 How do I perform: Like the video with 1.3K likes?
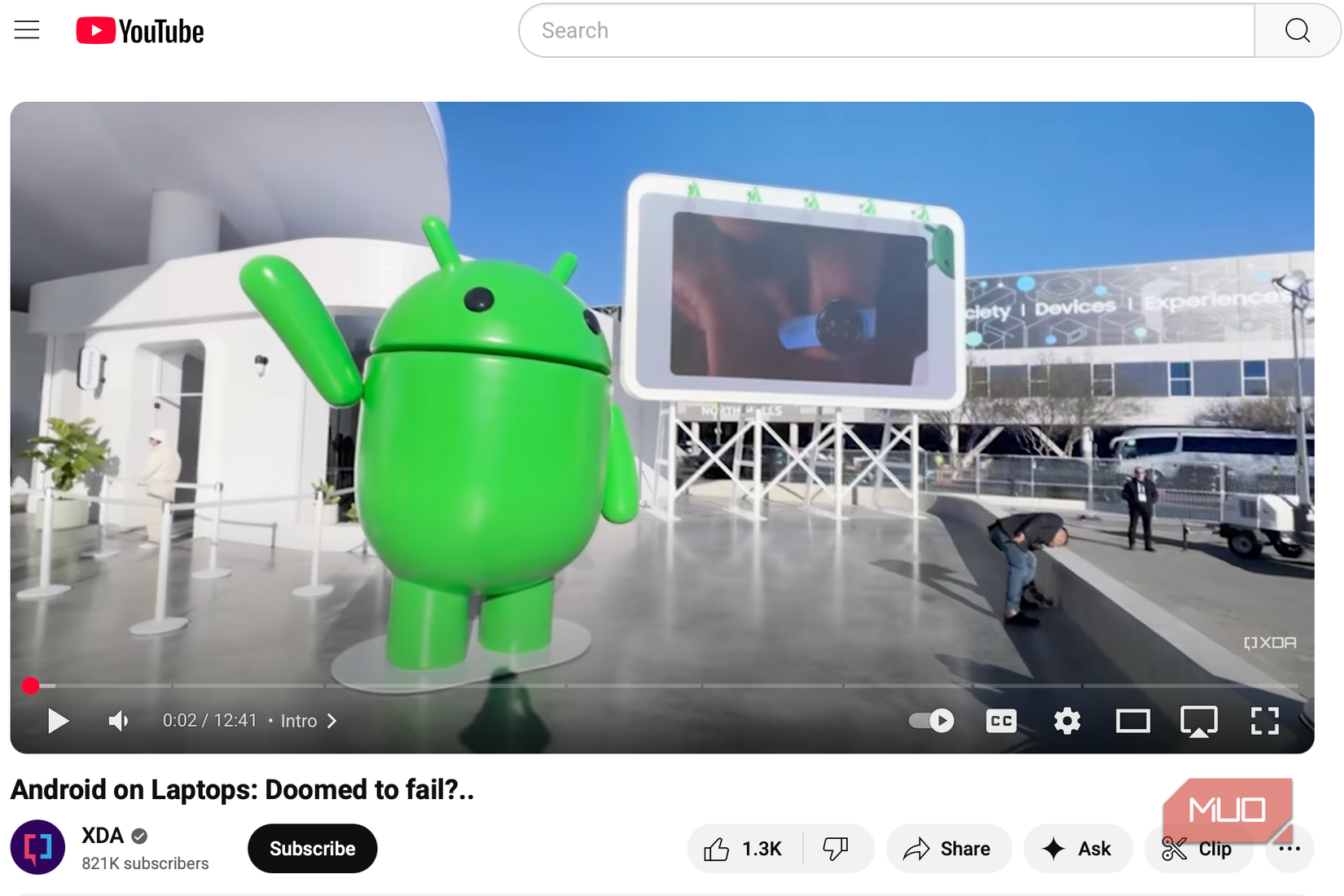point(744,849)
